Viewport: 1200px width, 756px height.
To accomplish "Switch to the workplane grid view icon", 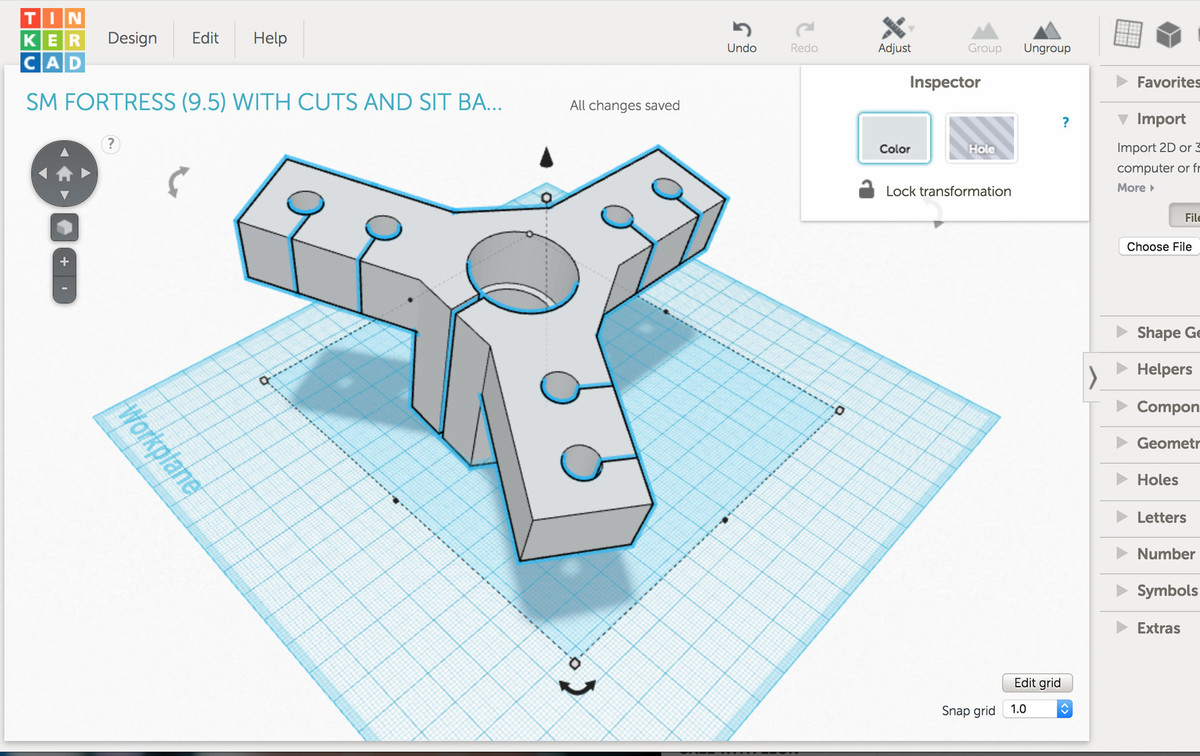I will click(x=1127, y=35).
